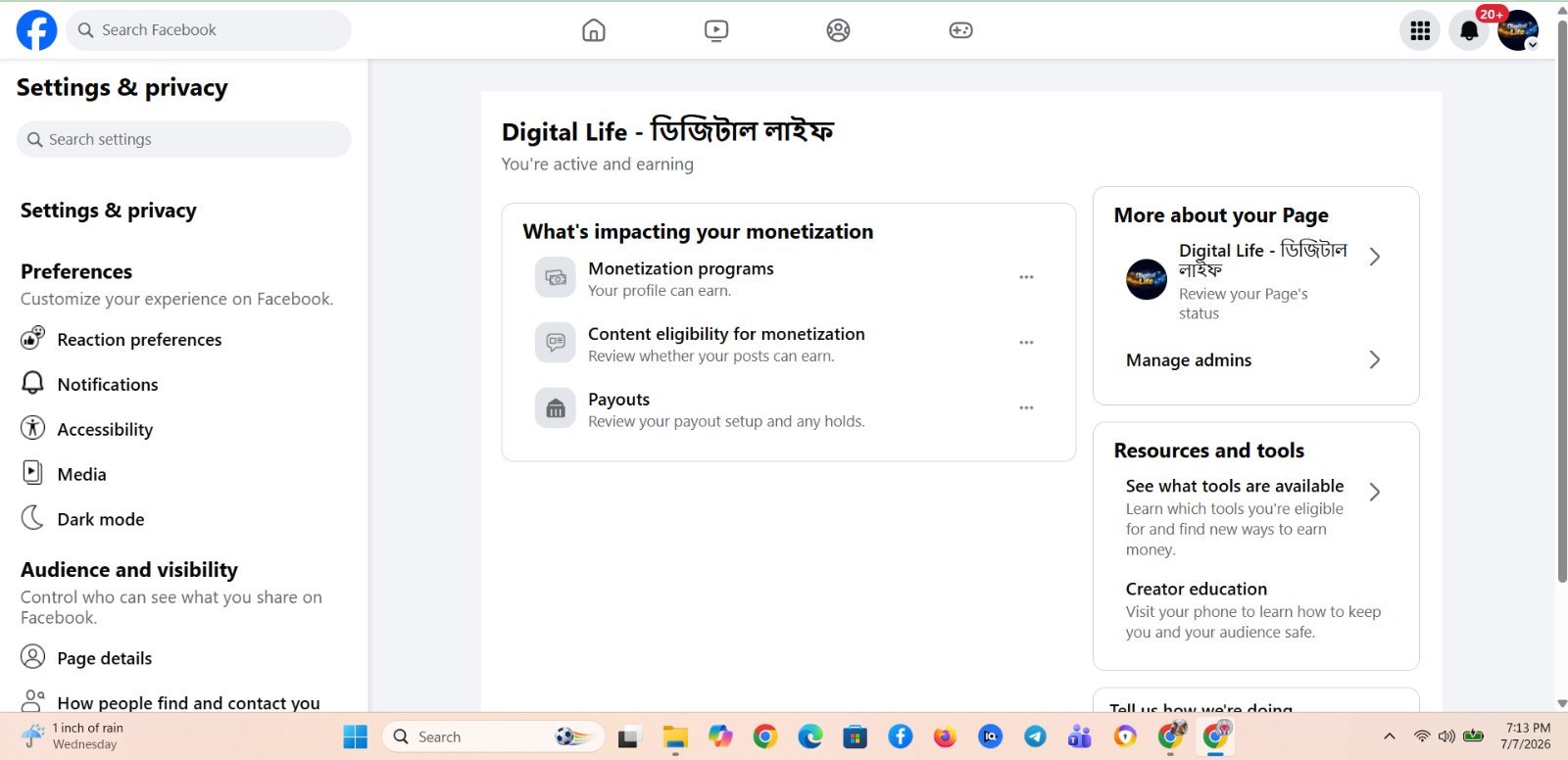
Task: Open the volume speaker tray icon
Action: tap(1446, 736)
